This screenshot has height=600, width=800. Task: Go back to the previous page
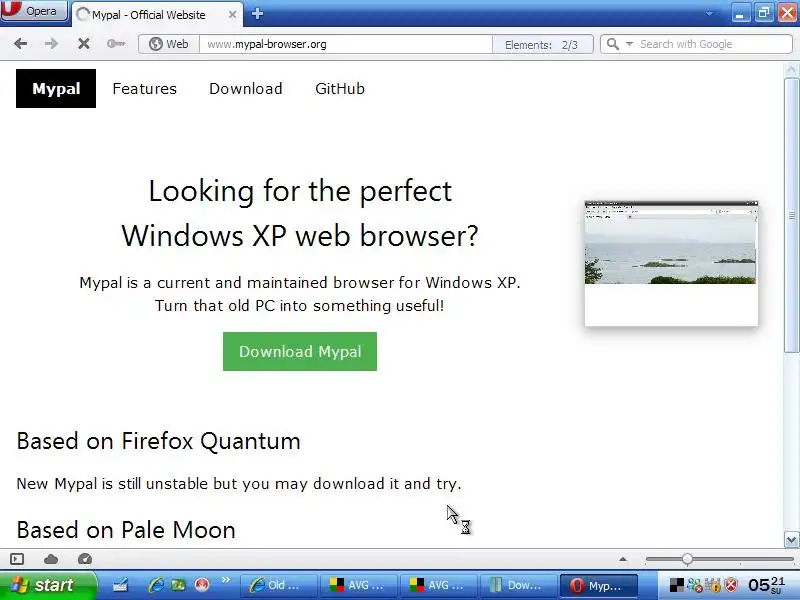click(x=20, y=44)
